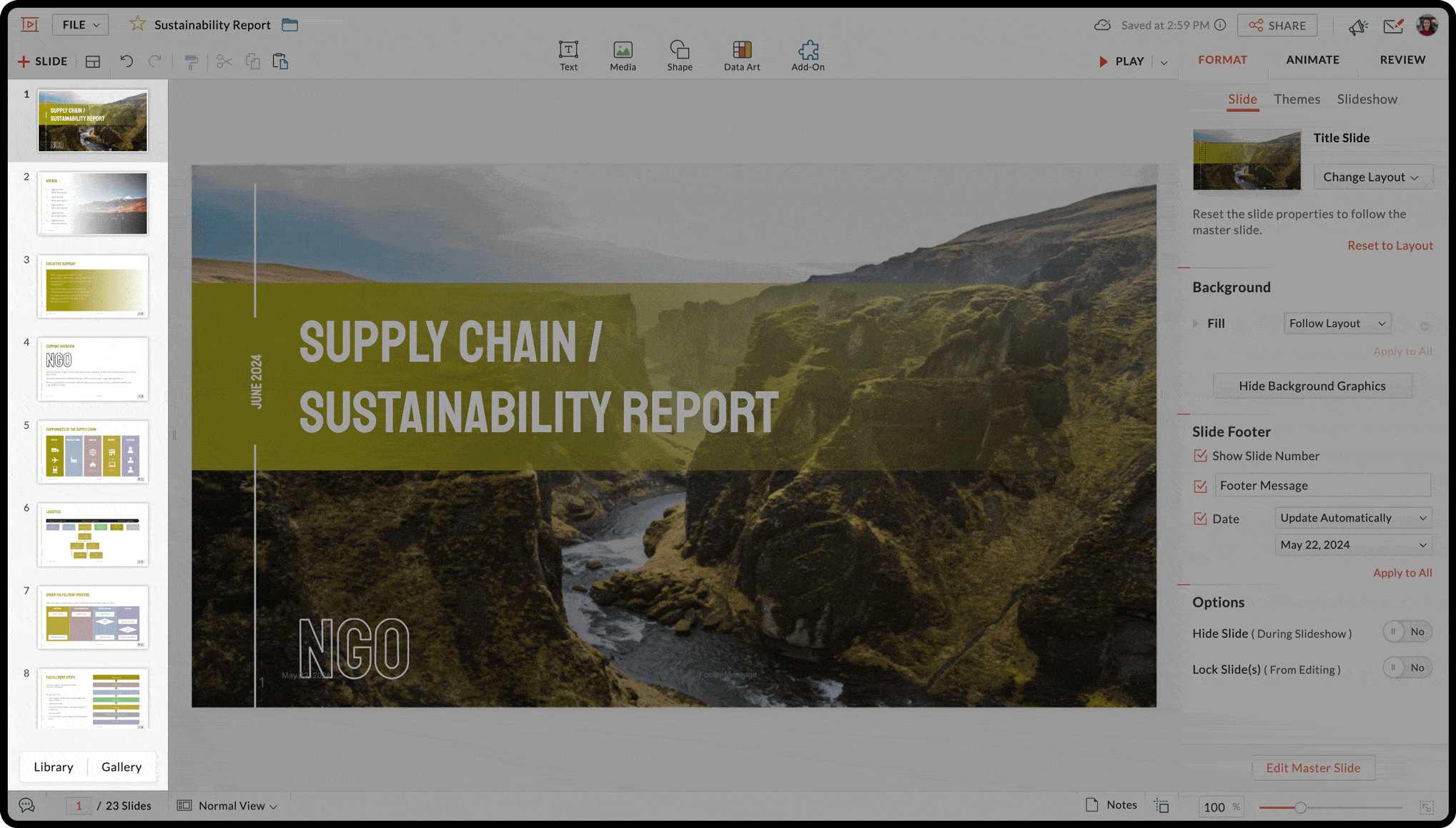The height and width of the screenshot is (828, 1456).
Task: Open the Themes tab
Action: [1297, 99]
